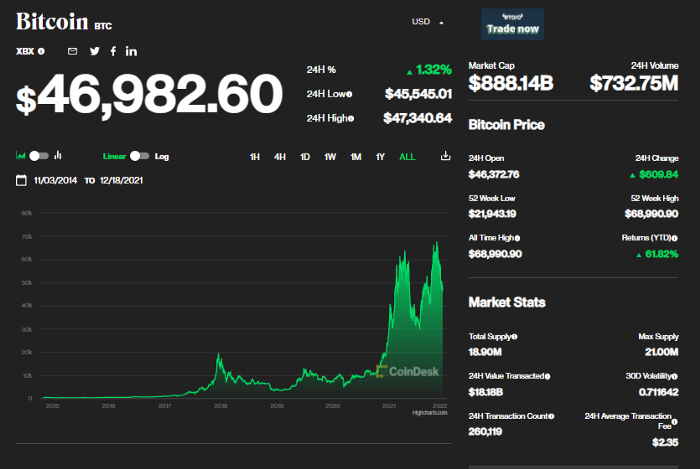Image resolution: width=700 pixels, height=469 pixels.
Task: Click the XBX index label
Action: point(25,51)
